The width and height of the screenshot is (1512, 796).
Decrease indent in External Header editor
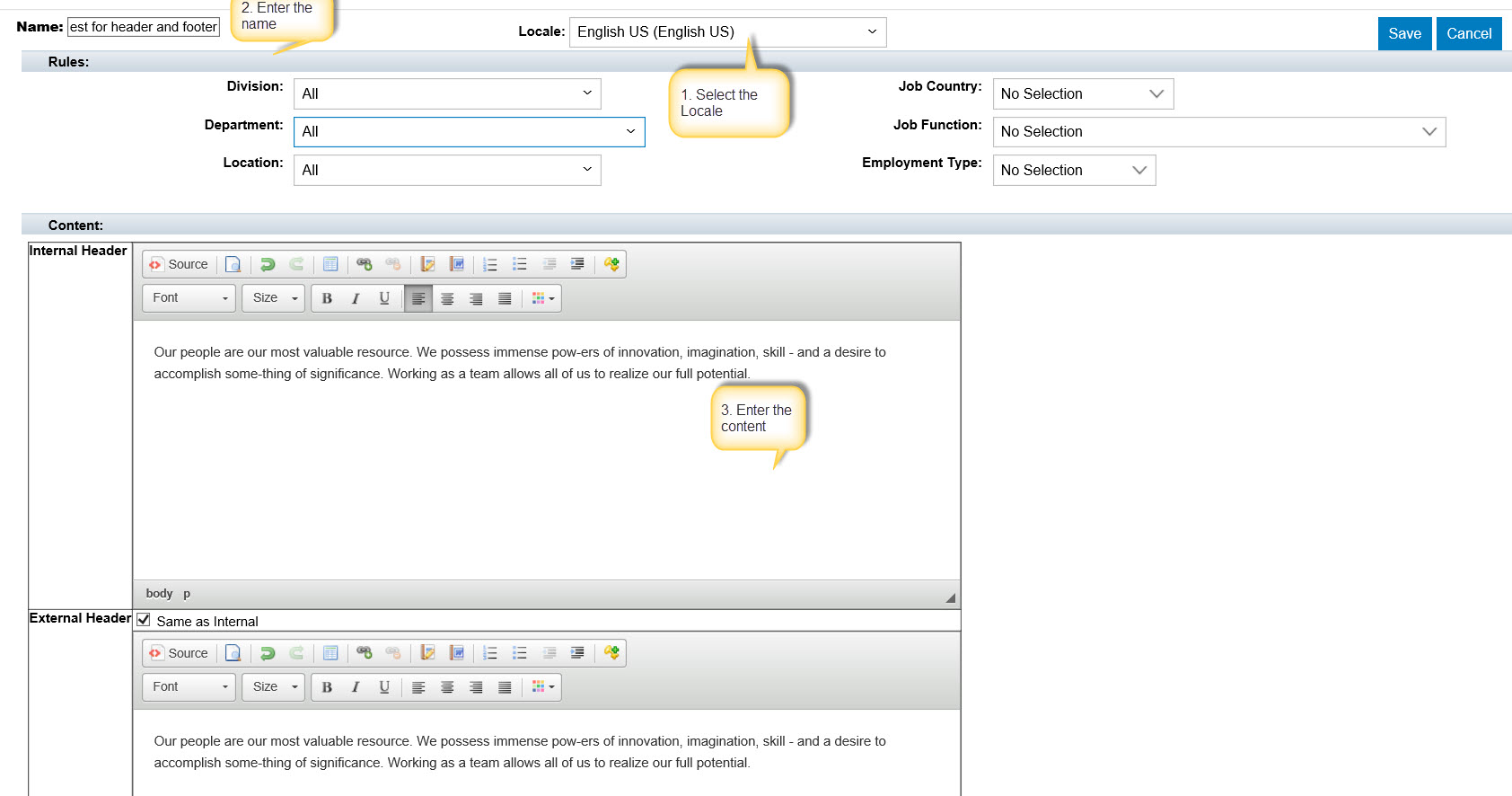coord(549,653)
